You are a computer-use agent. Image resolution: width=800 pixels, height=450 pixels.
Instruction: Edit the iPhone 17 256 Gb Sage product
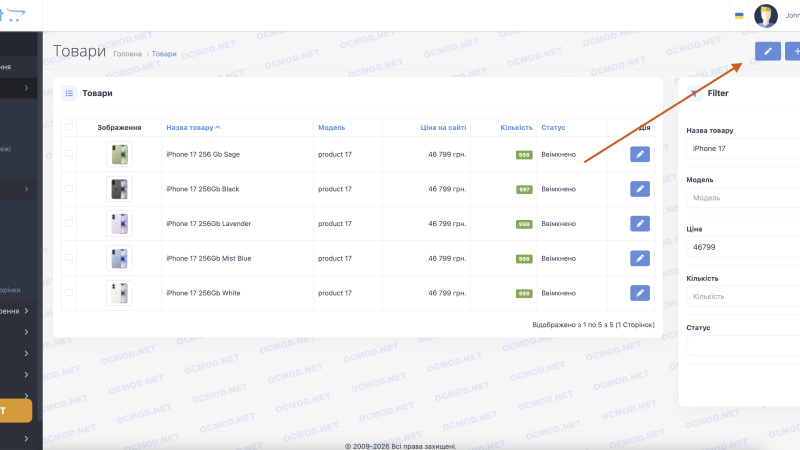coord(640,154)
